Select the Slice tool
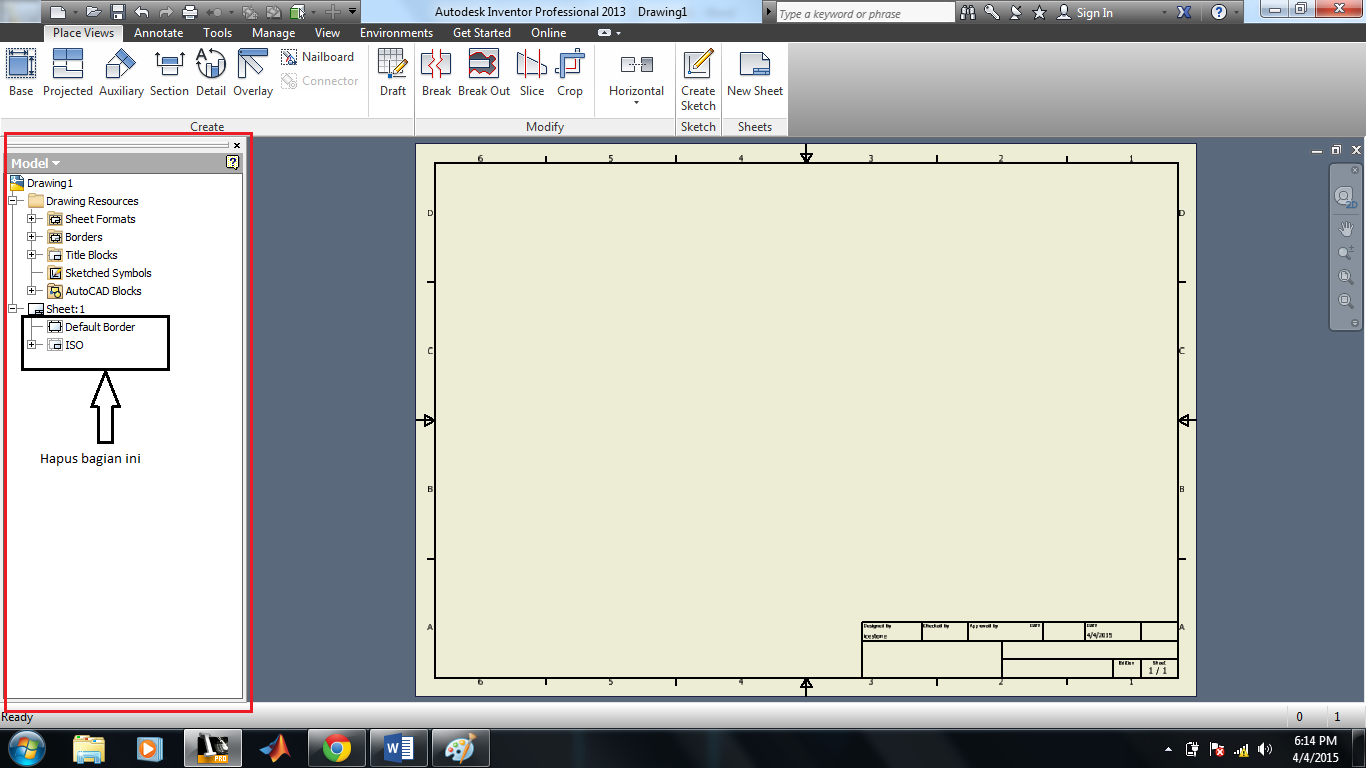The height and width of the screenshot is (768, 1366). (532, 73)
